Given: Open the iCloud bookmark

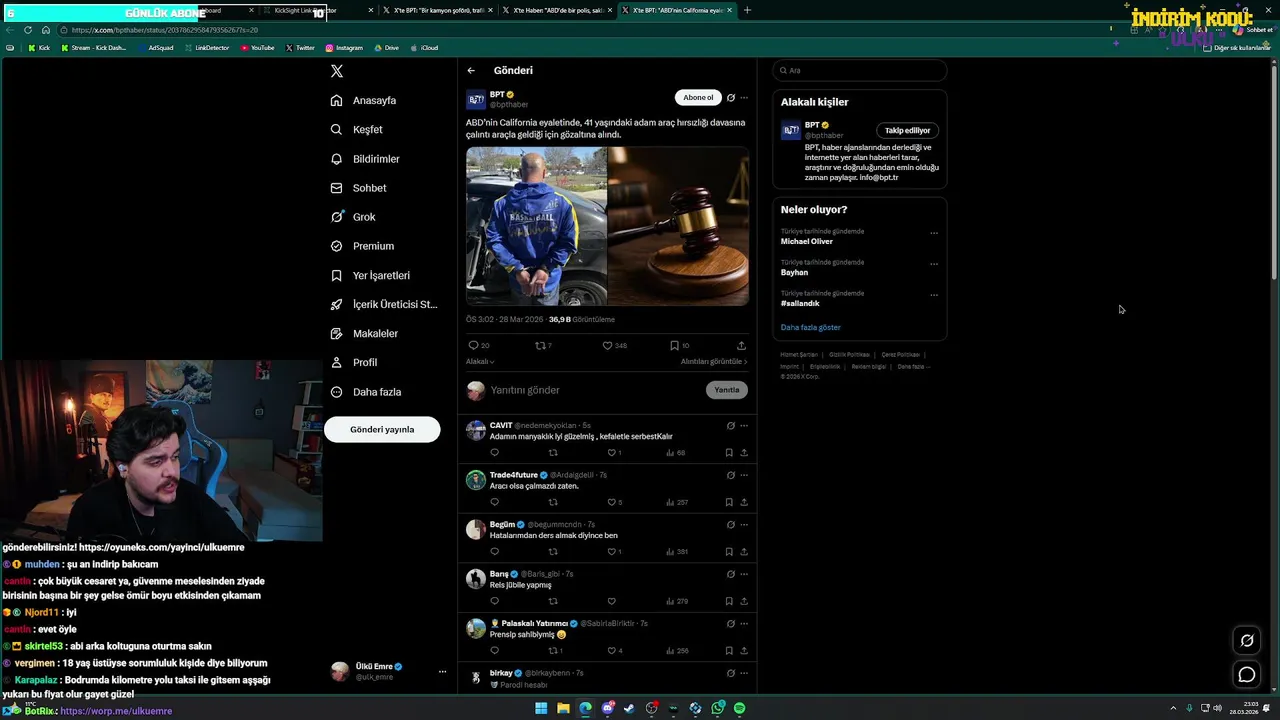Looking at the screenshot, I should coord(424,48).
